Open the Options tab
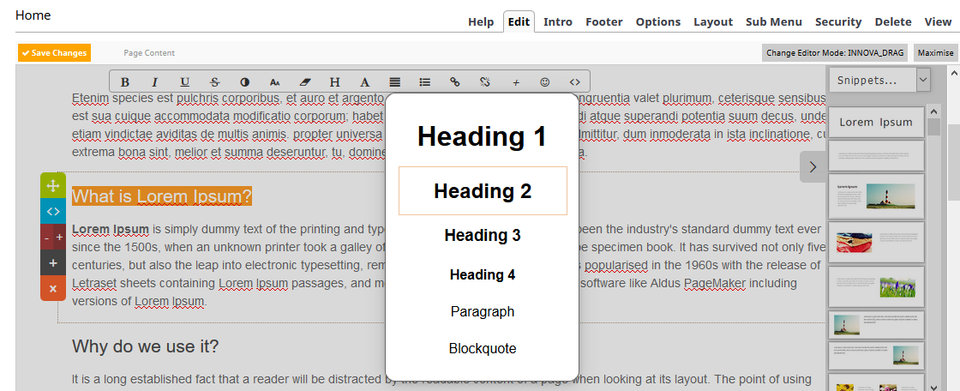 [x=658, y=22]
